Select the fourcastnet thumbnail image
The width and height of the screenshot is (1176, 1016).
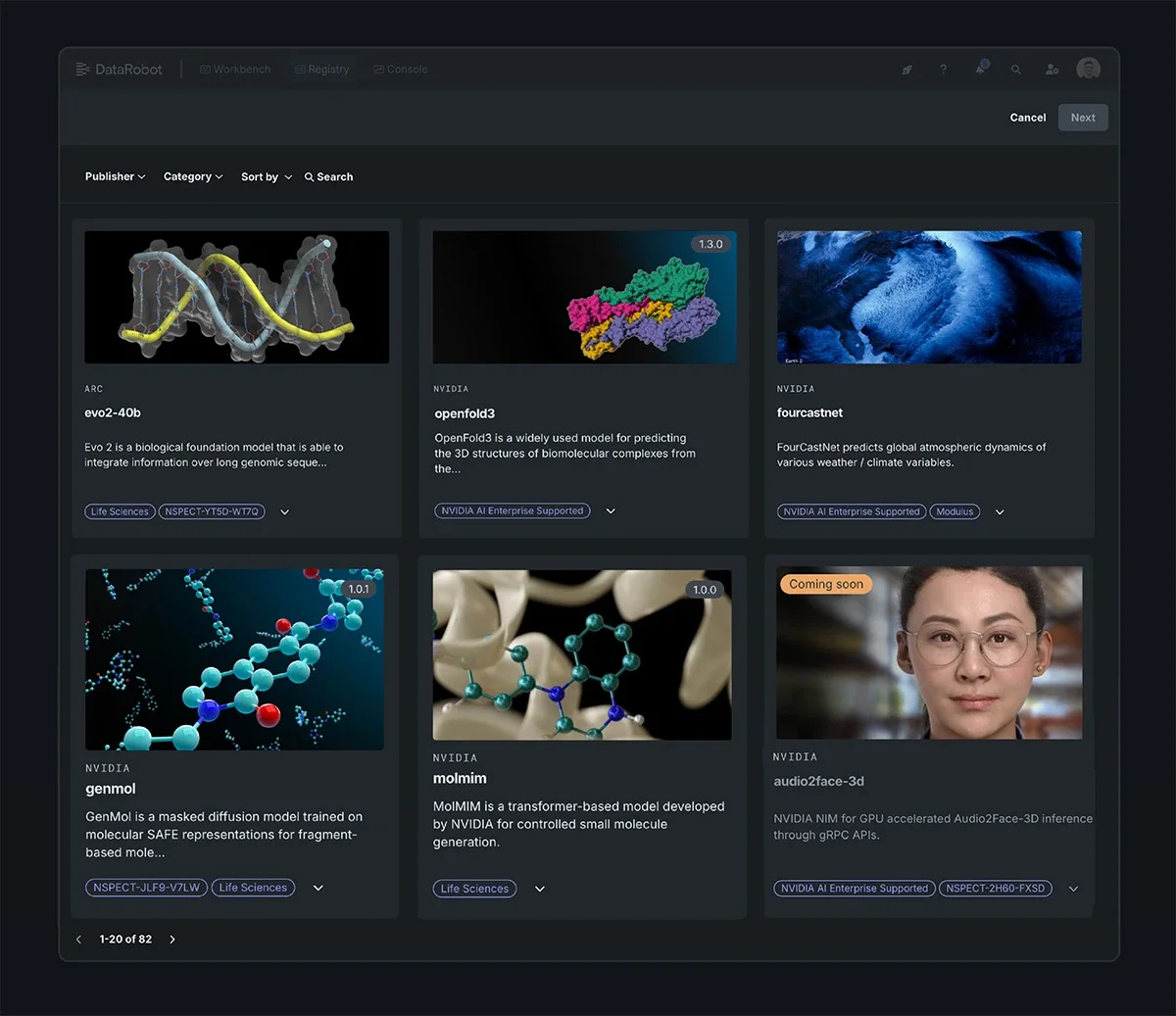click(x=929, y=297)
